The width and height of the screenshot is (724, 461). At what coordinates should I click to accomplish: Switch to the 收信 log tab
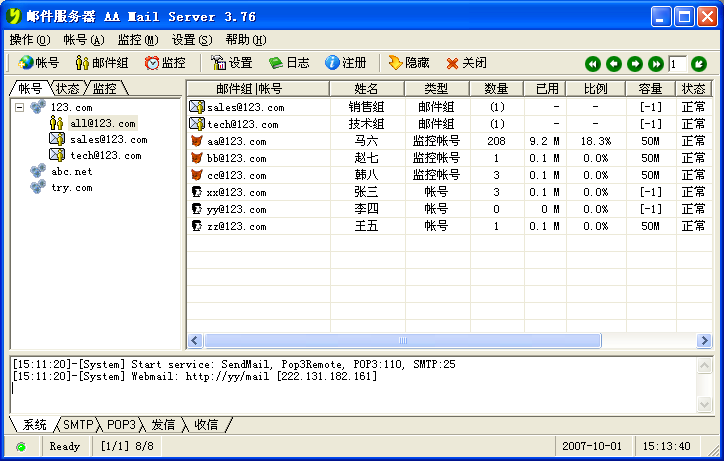tap(206, 425)
